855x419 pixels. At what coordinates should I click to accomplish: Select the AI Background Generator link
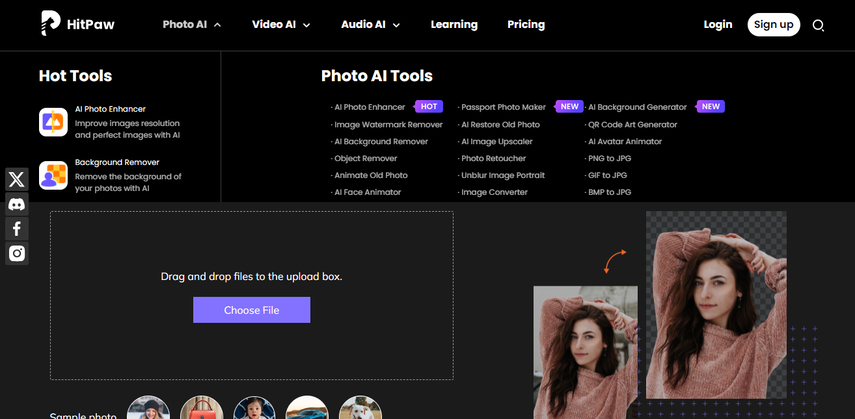pos(638,107)
